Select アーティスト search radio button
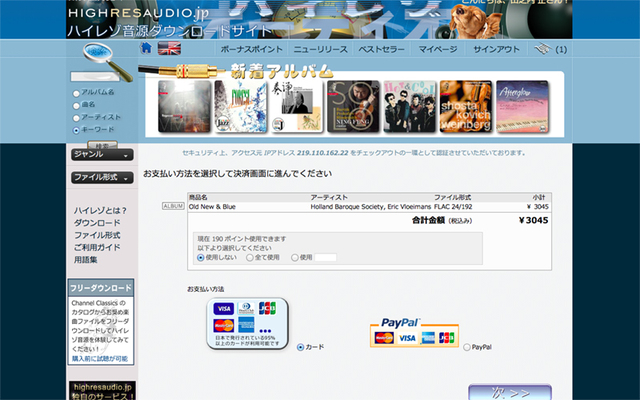Screen dimensions: 640x400 click(76, 118)
